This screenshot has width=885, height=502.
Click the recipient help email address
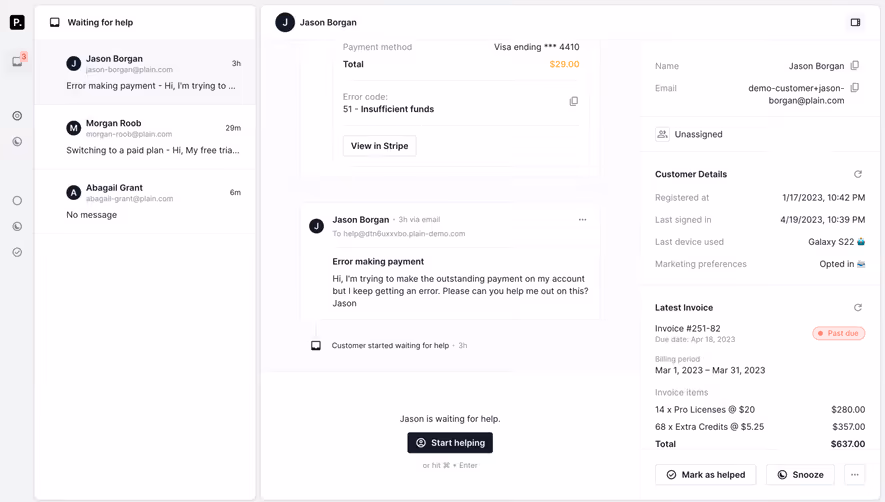(x=404, y=233)
